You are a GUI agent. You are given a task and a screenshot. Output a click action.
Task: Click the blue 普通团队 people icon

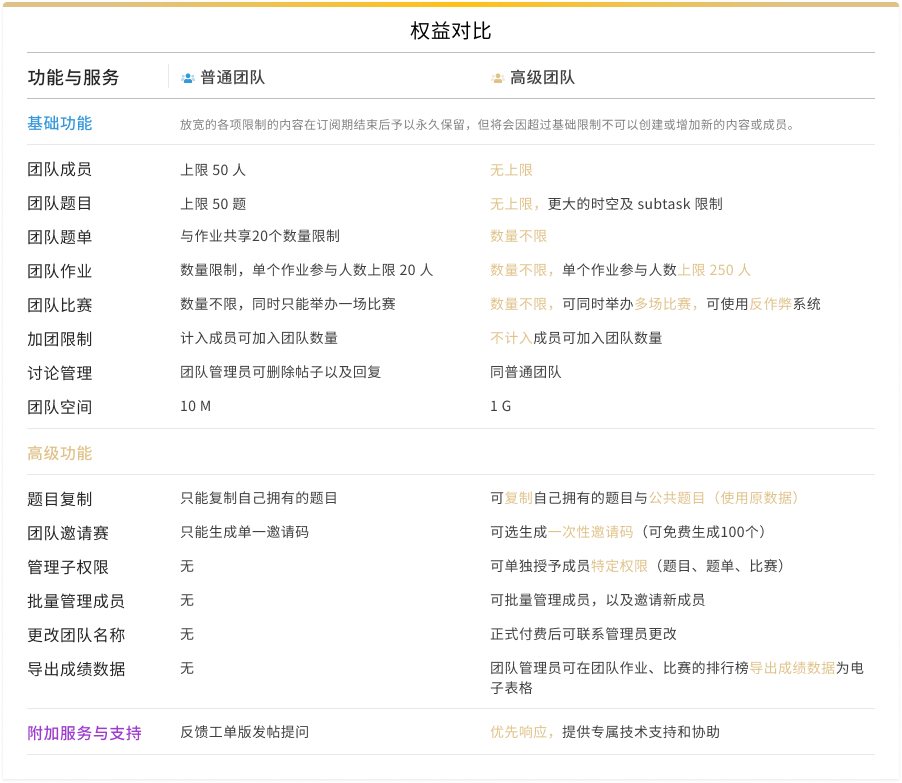click(x=187, y=78)
